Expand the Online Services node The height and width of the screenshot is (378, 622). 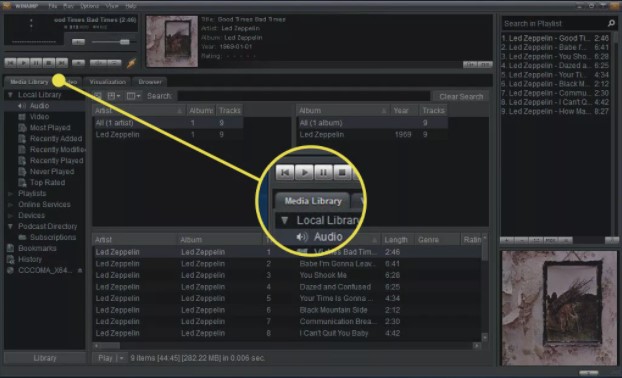[11, 205]
